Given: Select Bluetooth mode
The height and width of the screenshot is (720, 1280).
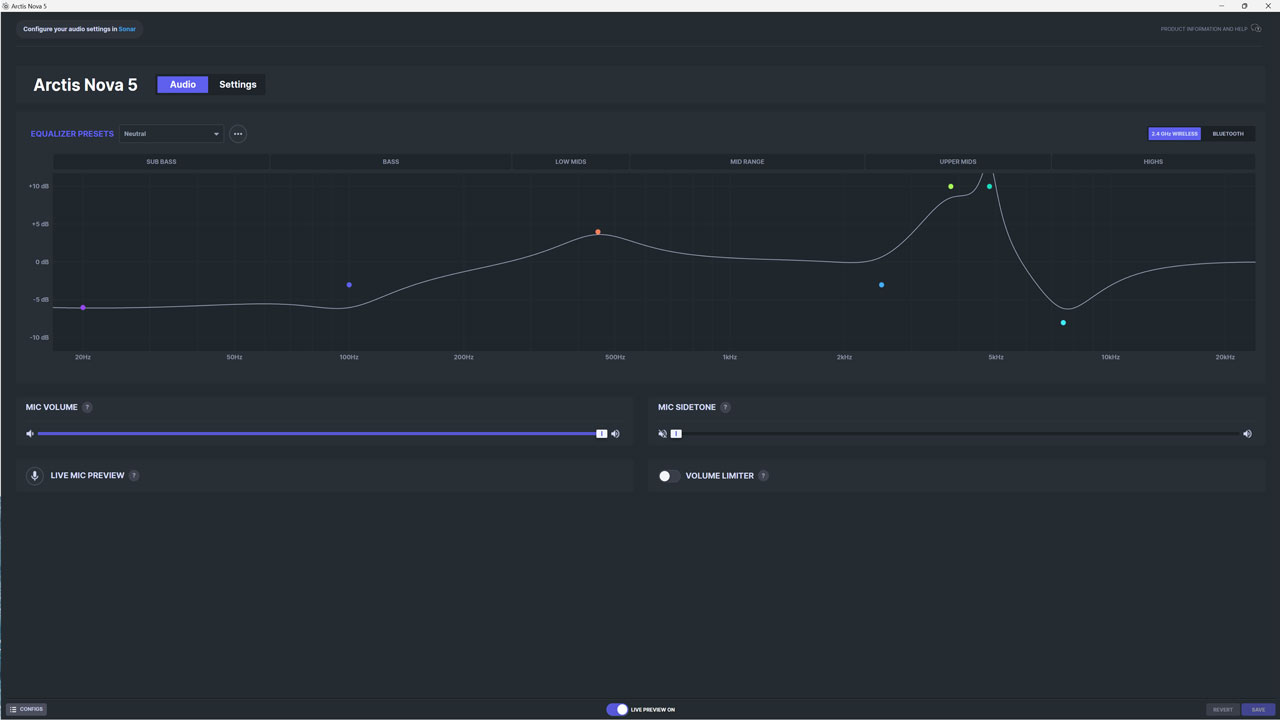Looking at the screenshot, I should [x=1228, y=134].
